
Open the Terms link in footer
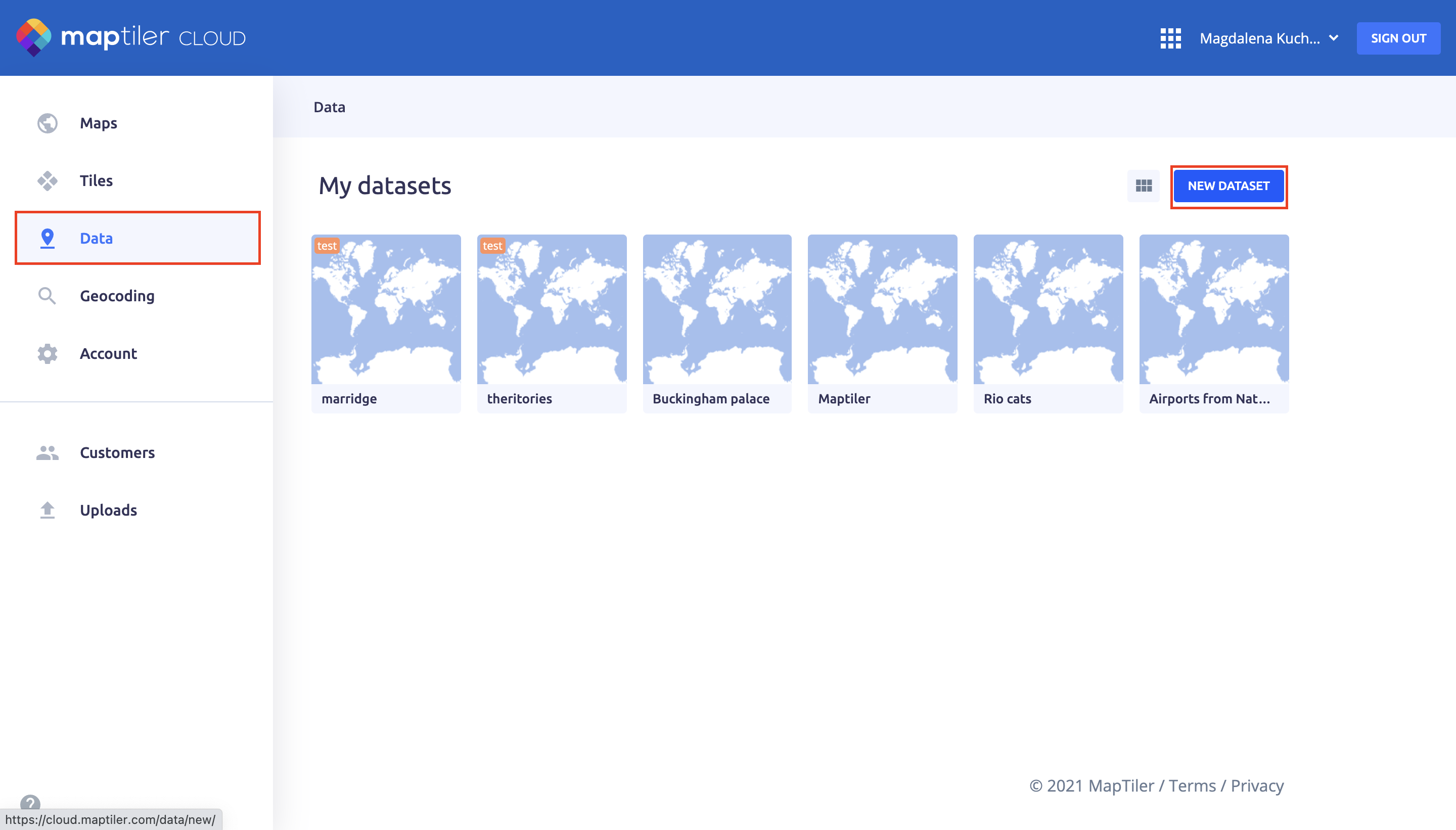(1192, 786)
